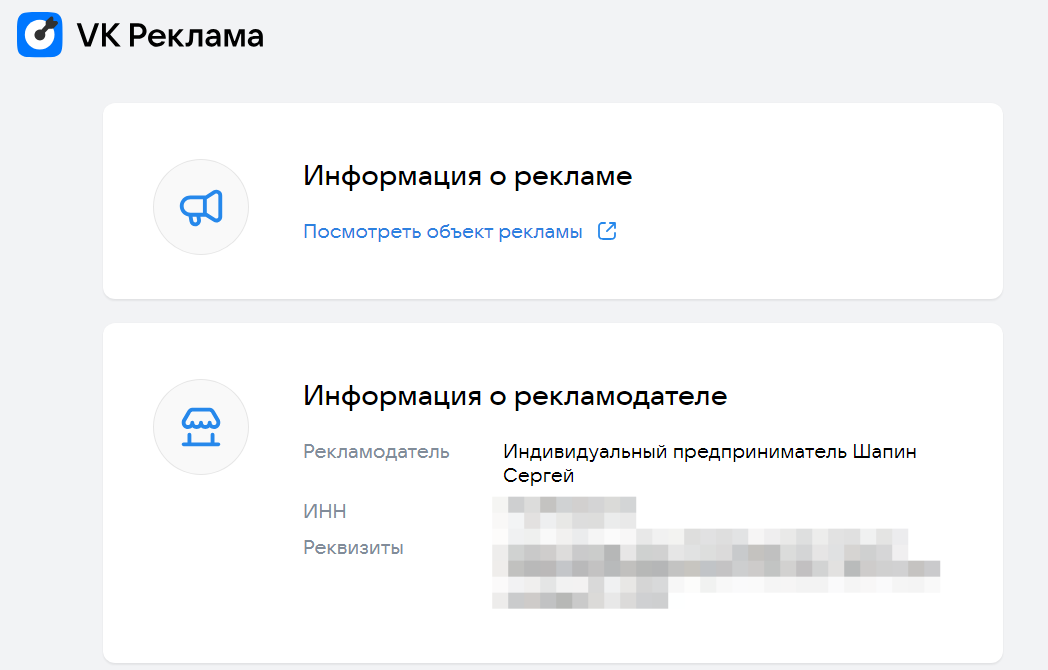Click the VK Реклама title text
Viewport: 1048px width, 670px height.
[170, 36]
